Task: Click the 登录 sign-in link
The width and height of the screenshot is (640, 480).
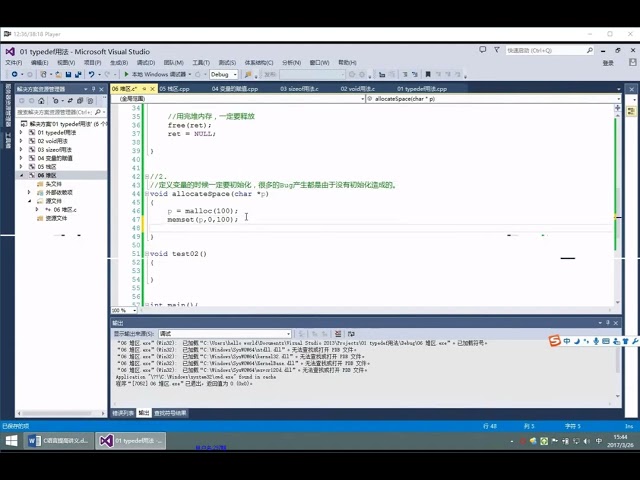Action: click(608, 63)
